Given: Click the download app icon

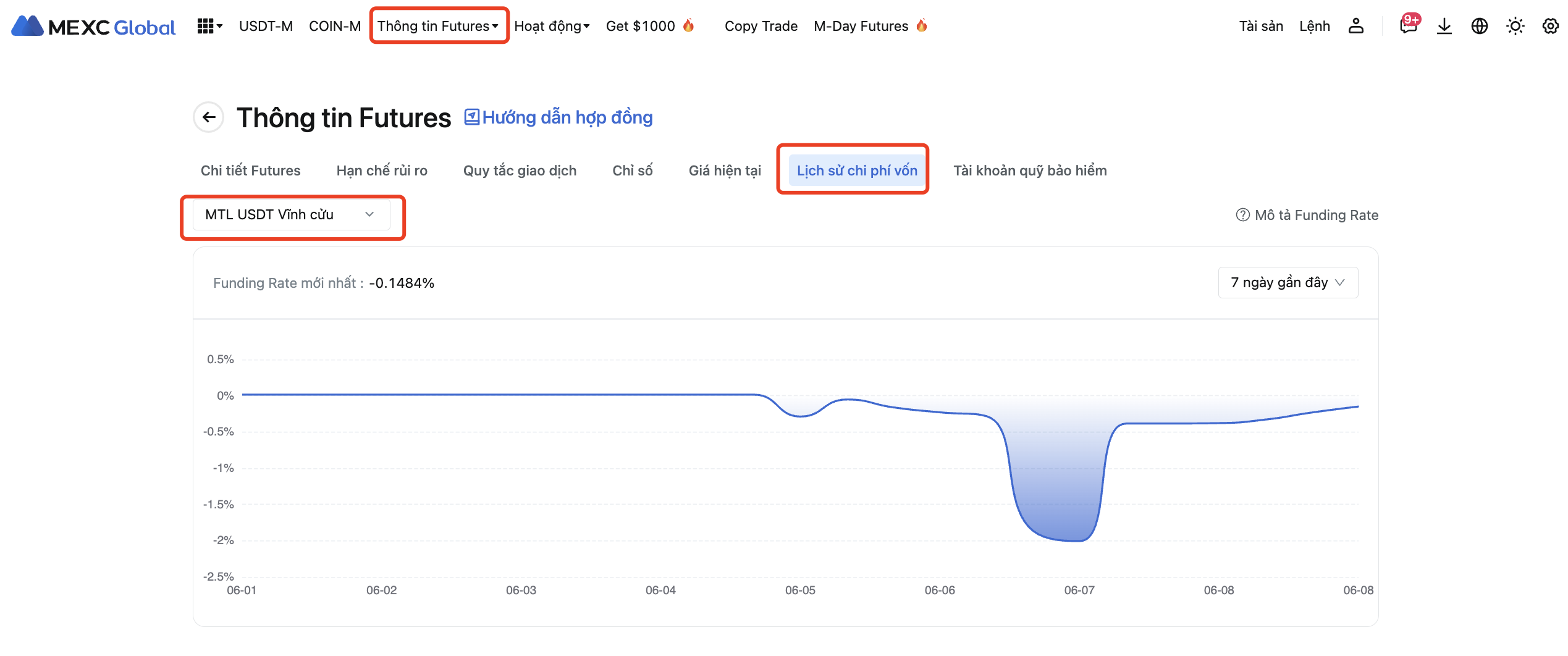Looking at the screenshot, I should pyautogui.click(x=1444, y=26).
